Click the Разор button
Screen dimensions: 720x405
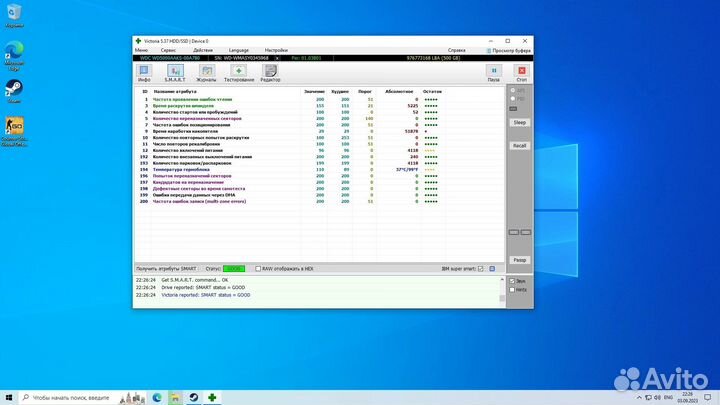(x=519, y=260)
